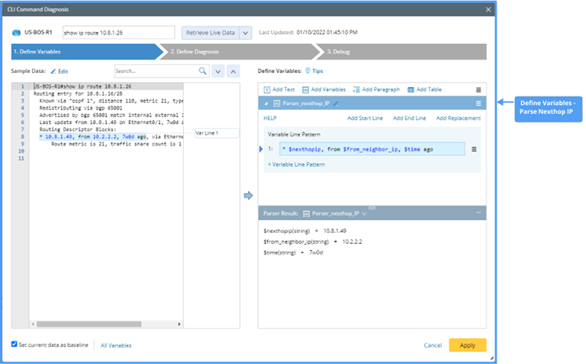
Task: Close the CLI Command Diagnosis dialog
Action: 488,9
